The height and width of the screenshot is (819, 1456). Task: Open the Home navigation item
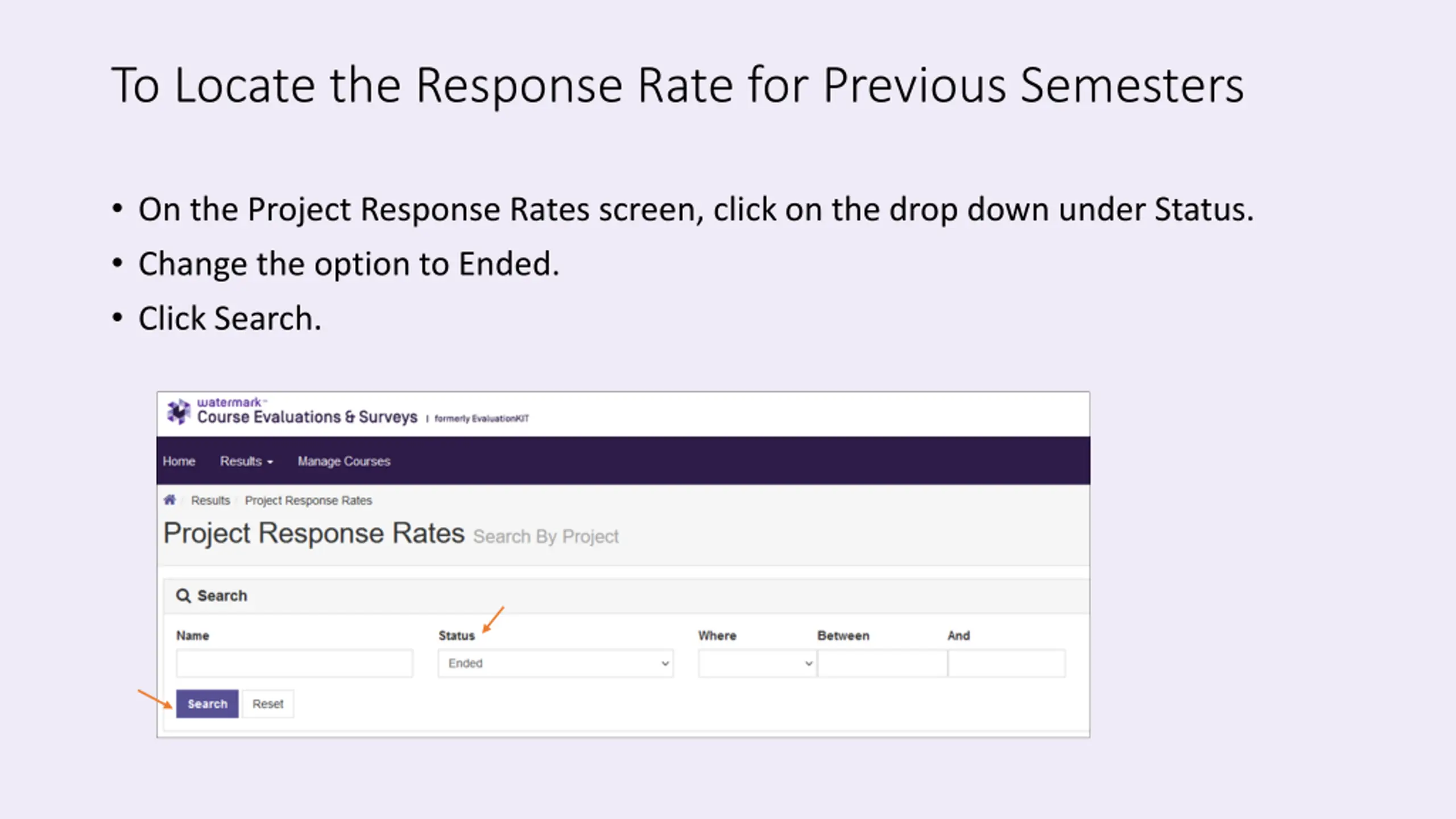[179, 461]
